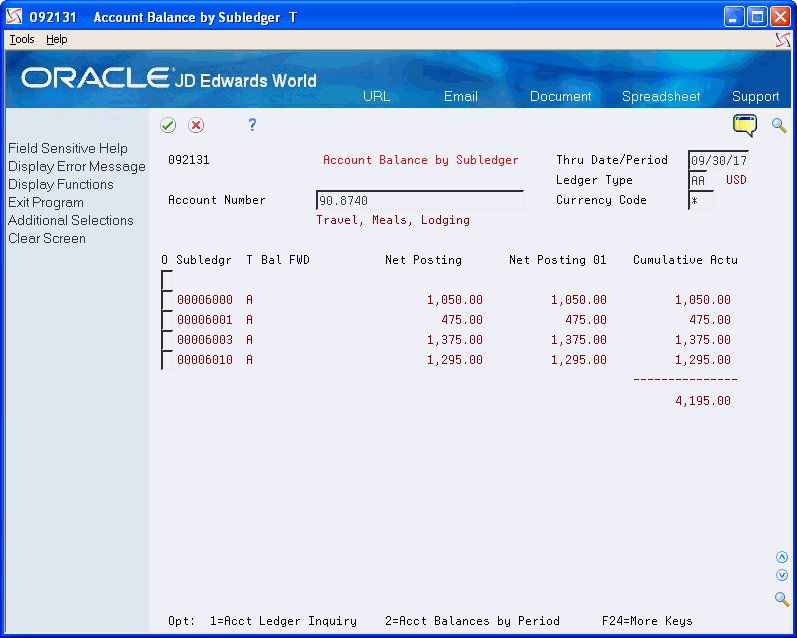The height and width of the screenshot is (638, 797).
Task: Click the F24=More Keys text
Action: coord(647,621)
